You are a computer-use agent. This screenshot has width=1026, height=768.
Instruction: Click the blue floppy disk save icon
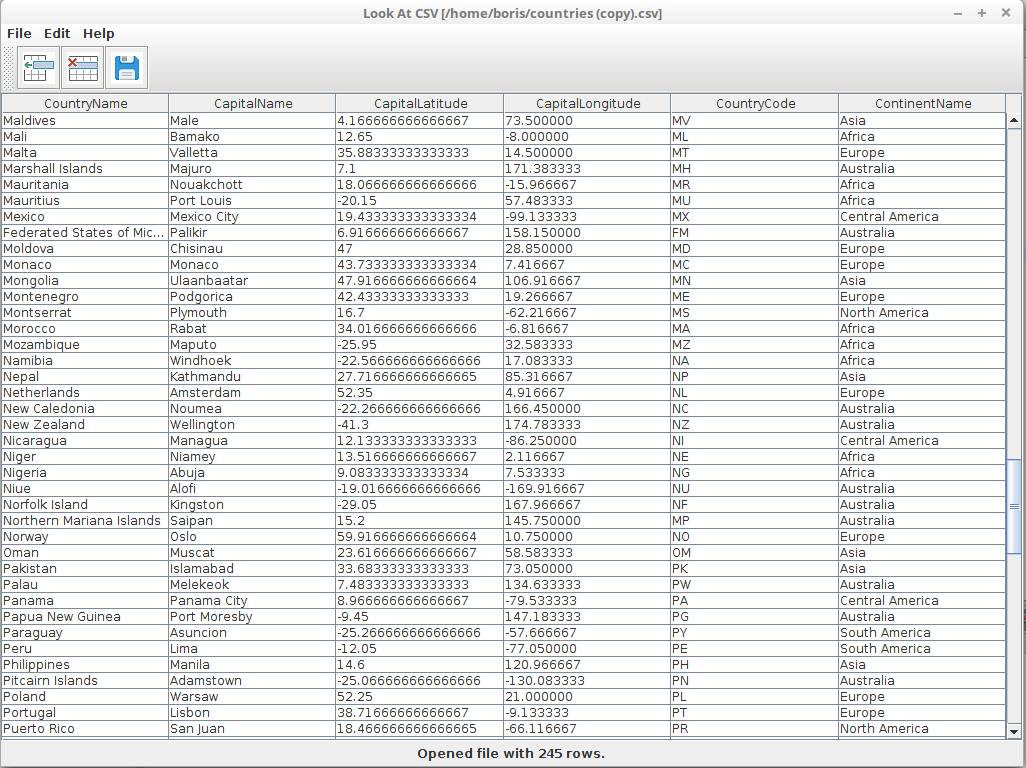pos(126,68)
